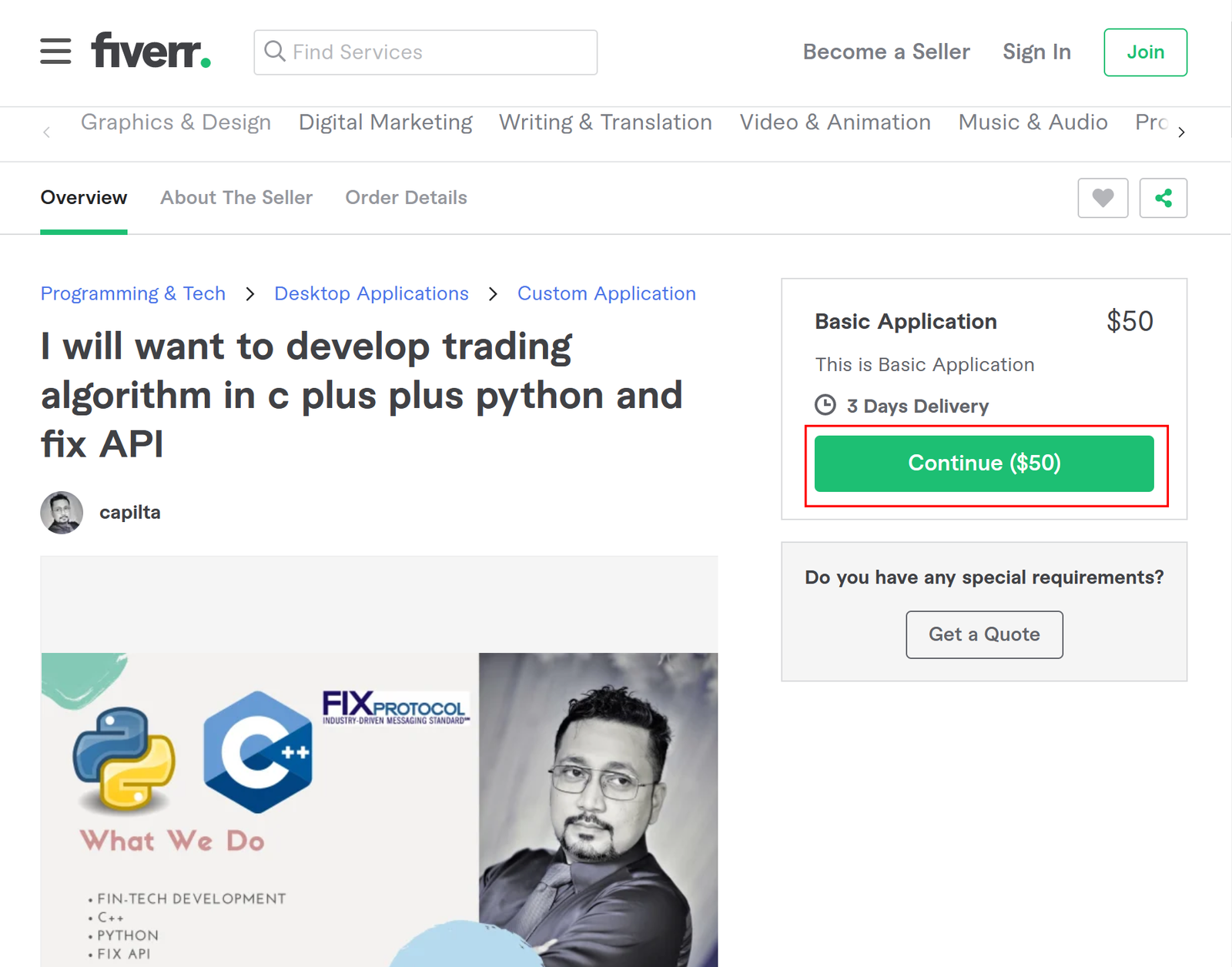Open the share icon button

point(1163,198)
